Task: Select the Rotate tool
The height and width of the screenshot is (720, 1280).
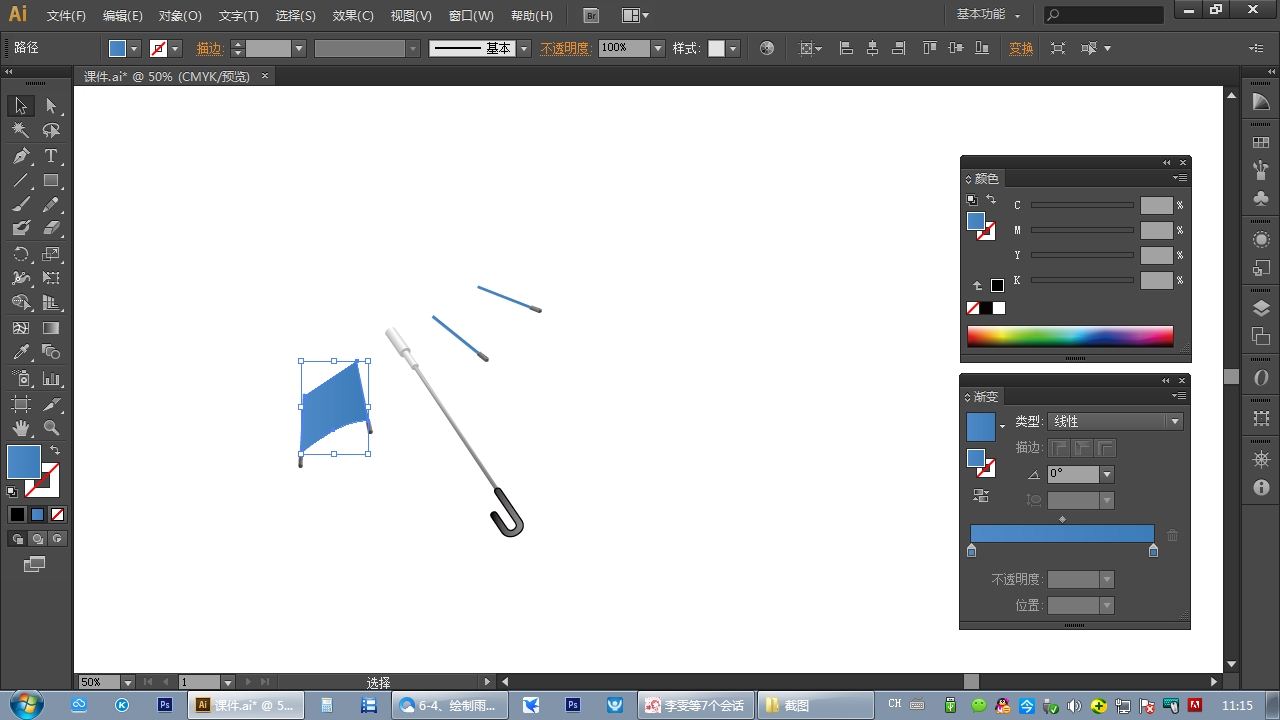Action: (21, 254)
